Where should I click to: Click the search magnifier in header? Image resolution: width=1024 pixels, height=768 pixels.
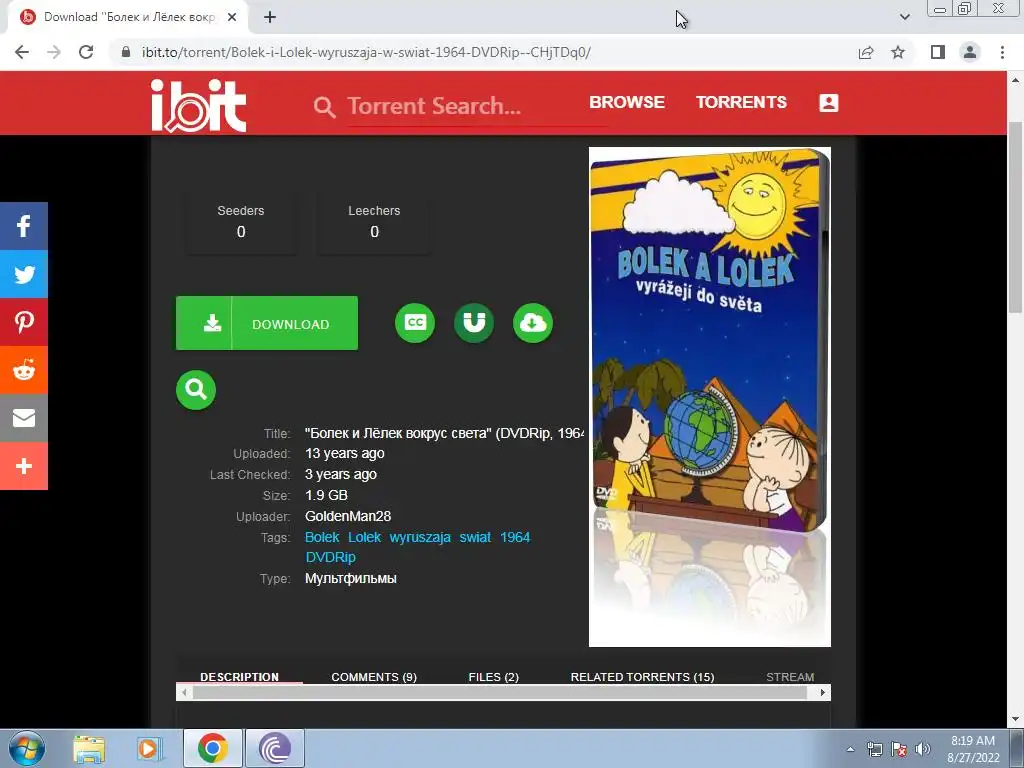pyautogui.click(x=324, y=106)
